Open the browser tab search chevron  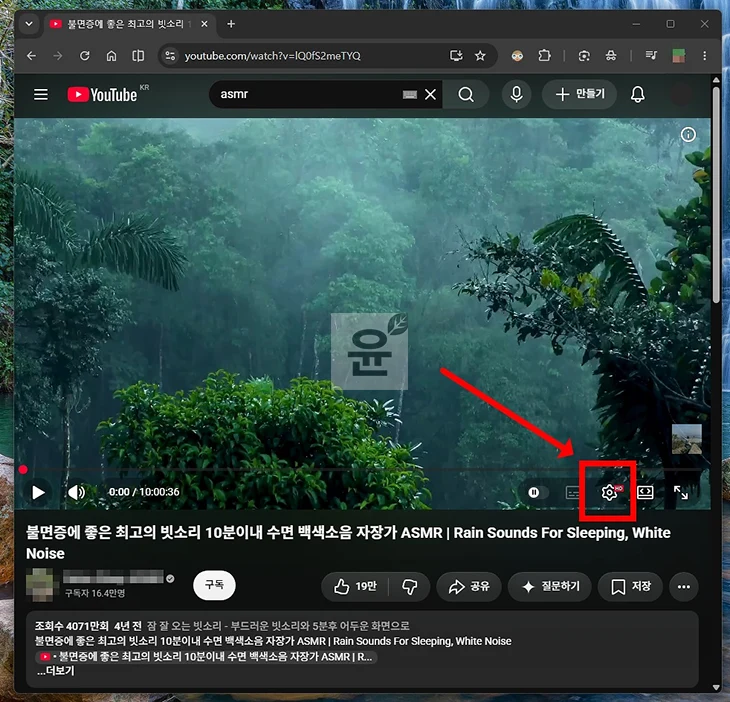pyautogui.click(x=29, y=24)
